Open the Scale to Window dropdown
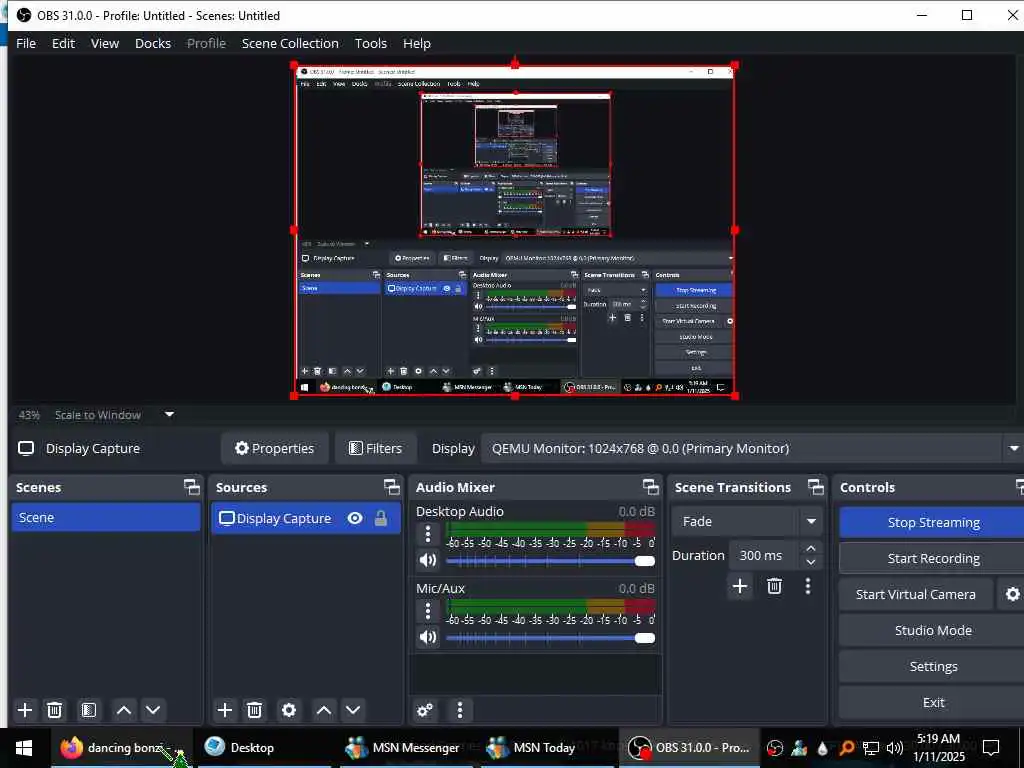The height and width of the screenshot is (768, 1024). coord(169,414)
